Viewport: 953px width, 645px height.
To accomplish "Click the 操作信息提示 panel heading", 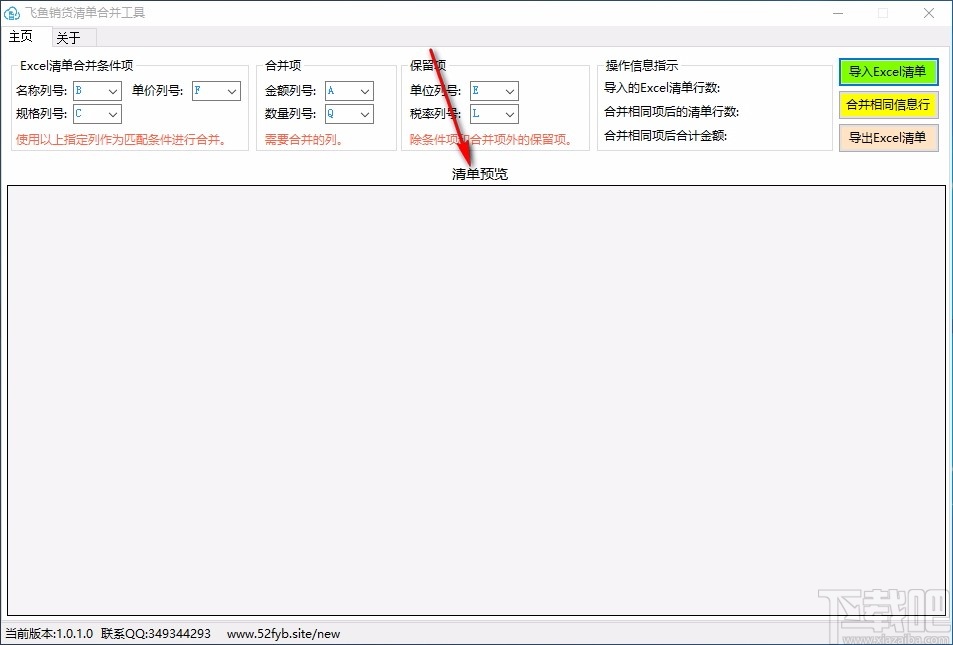I will (x=640, y=64).
